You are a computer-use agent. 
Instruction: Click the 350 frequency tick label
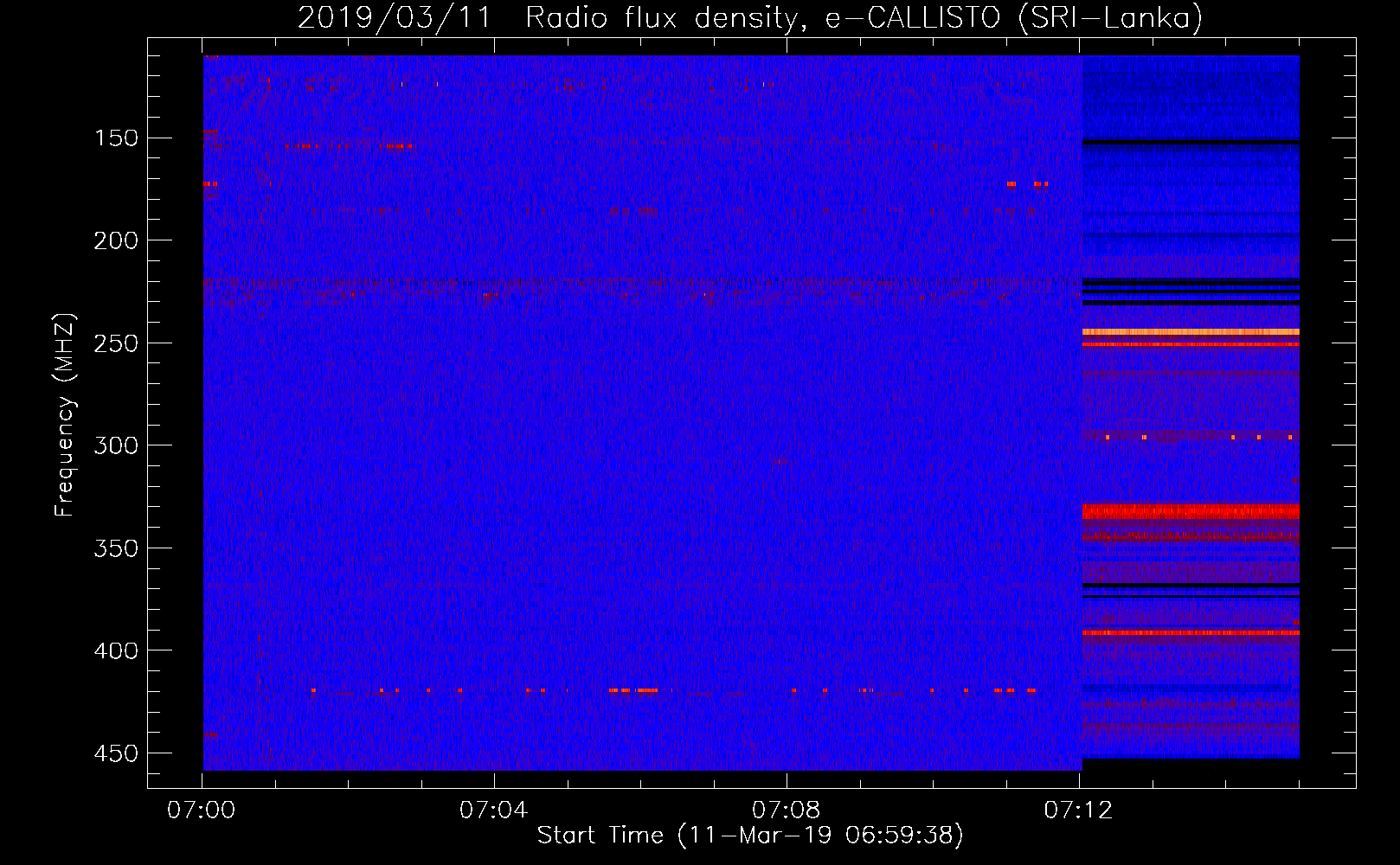pyautogui.click(x=116, y=548)
